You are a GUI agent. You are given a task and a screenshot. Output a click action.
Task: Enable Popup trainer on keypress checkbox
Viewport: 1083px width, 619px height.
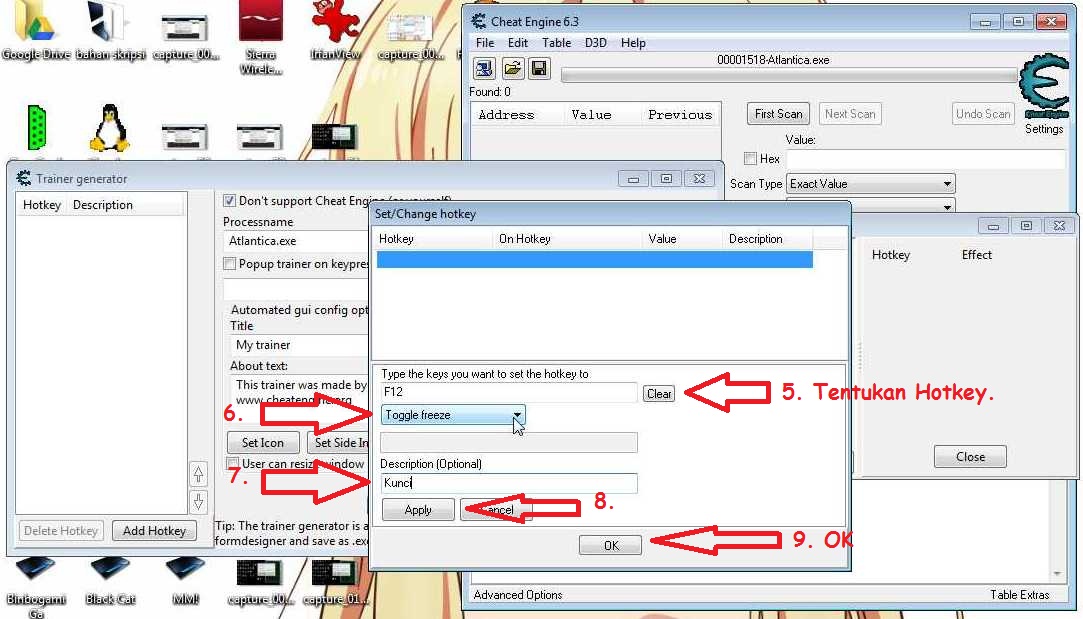click(229, 264)
